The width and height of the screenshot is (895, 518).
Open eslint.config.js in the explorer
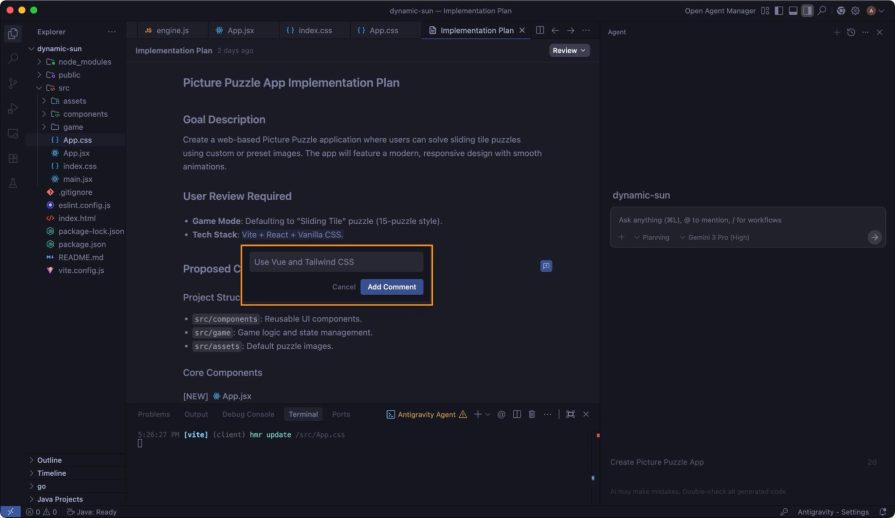(84, 205)
